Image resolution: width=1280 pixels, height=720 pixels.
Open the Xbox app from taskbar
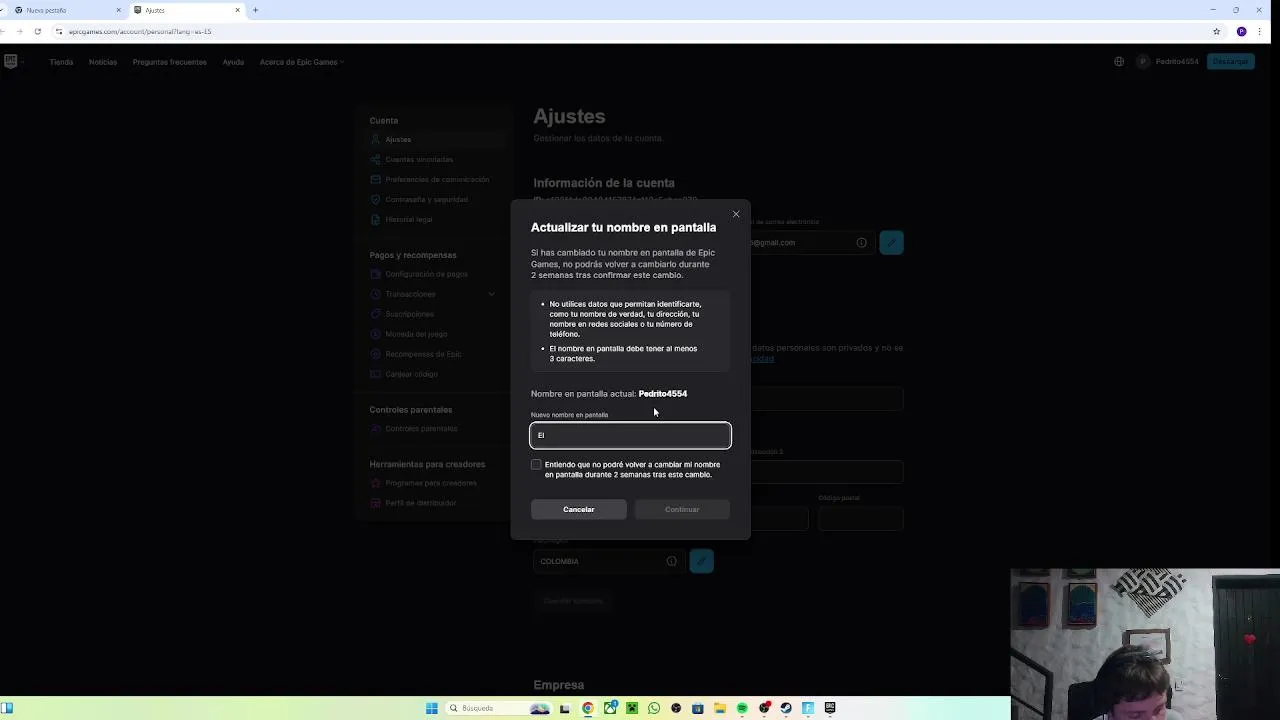pos(610,708)
